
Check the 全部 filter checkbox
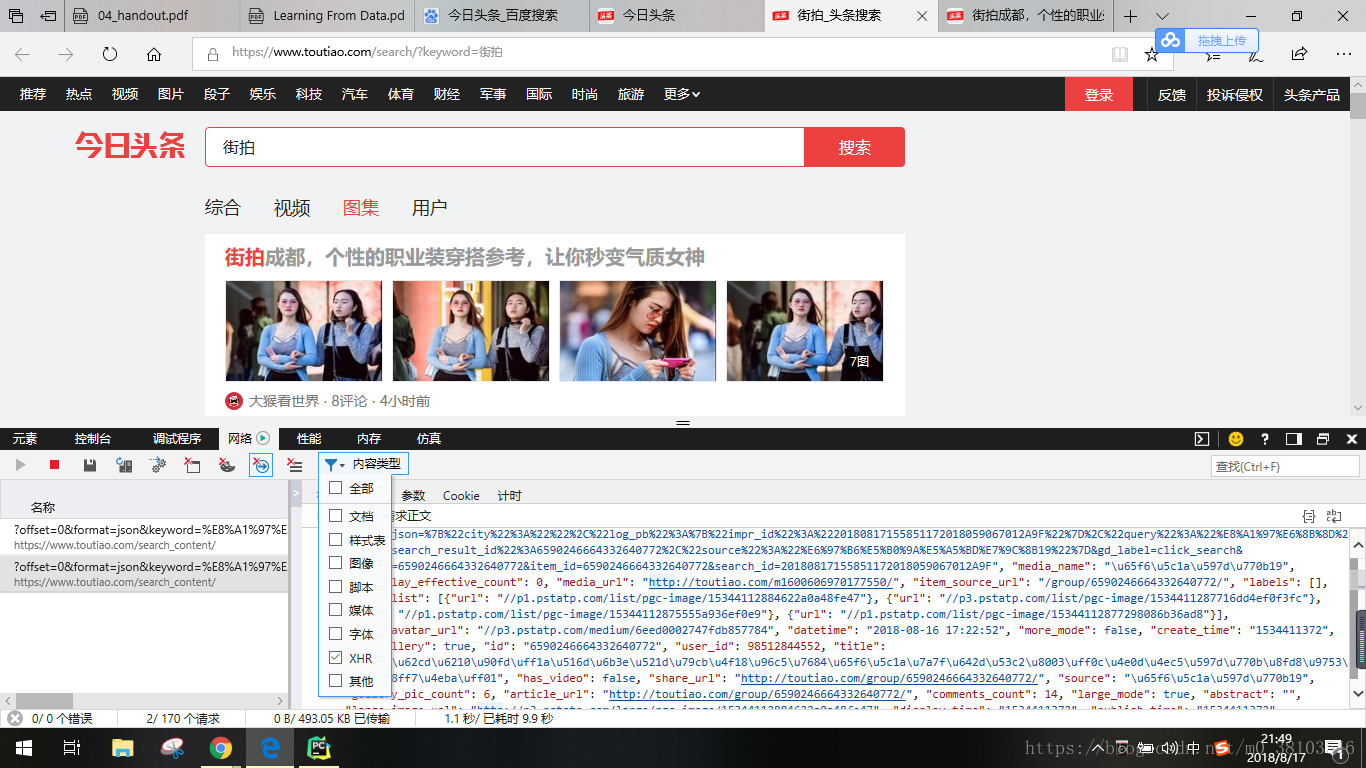tap(336, 488)
